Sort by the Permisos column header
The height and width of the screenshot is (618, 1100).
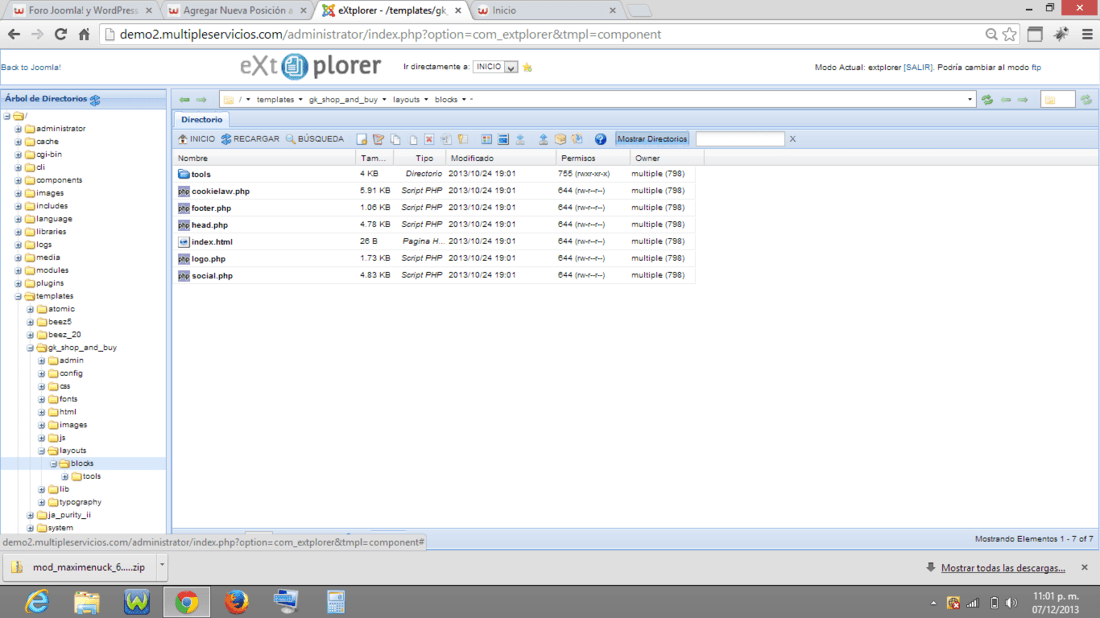(593, 159)
